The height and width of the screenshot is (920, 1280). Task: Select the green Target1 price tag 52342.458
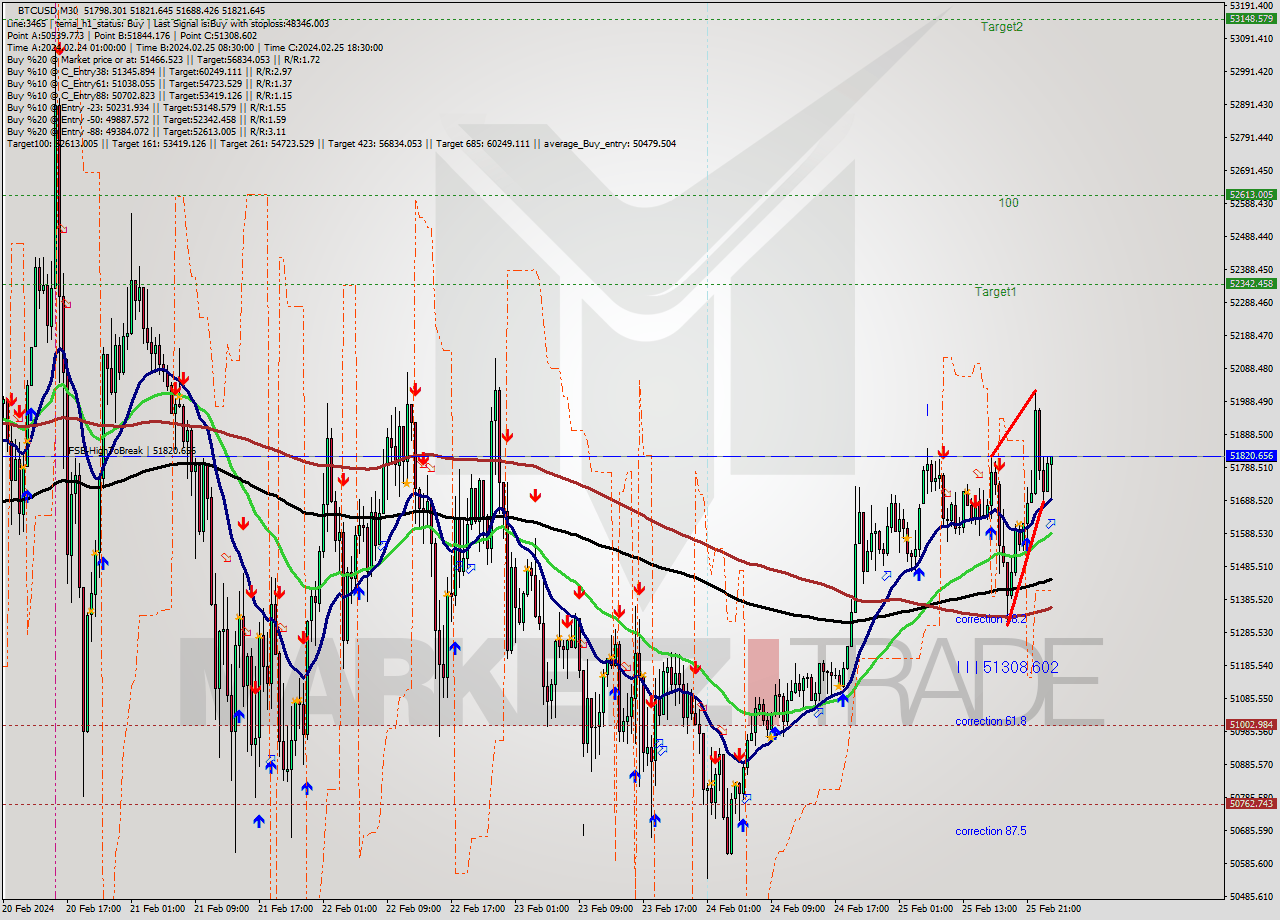click(1250, 284)
